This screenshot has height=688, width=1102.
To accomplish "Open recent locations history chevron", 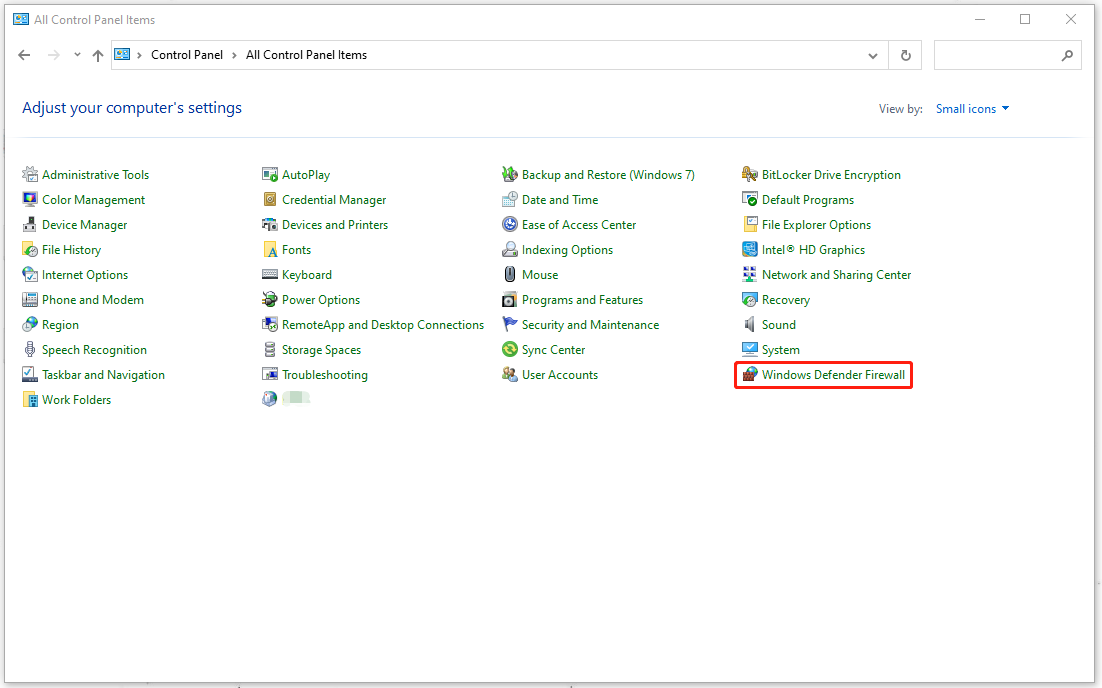I will coord(76,55).
